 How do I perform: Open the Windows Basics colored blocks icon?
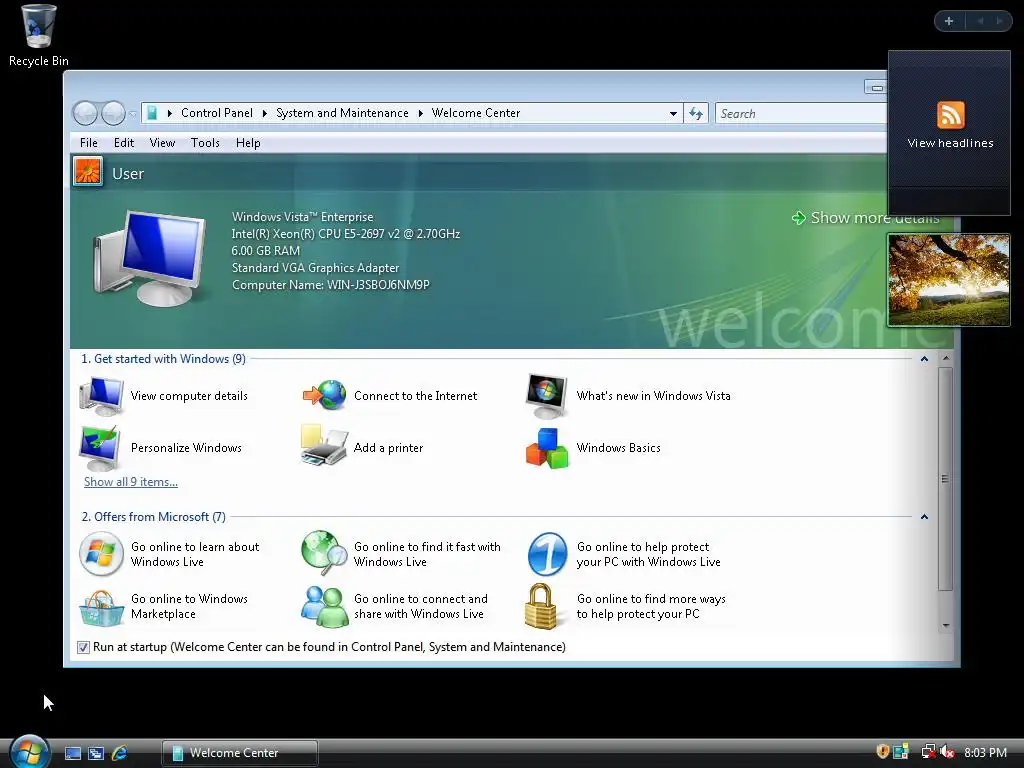click(547, 448)
